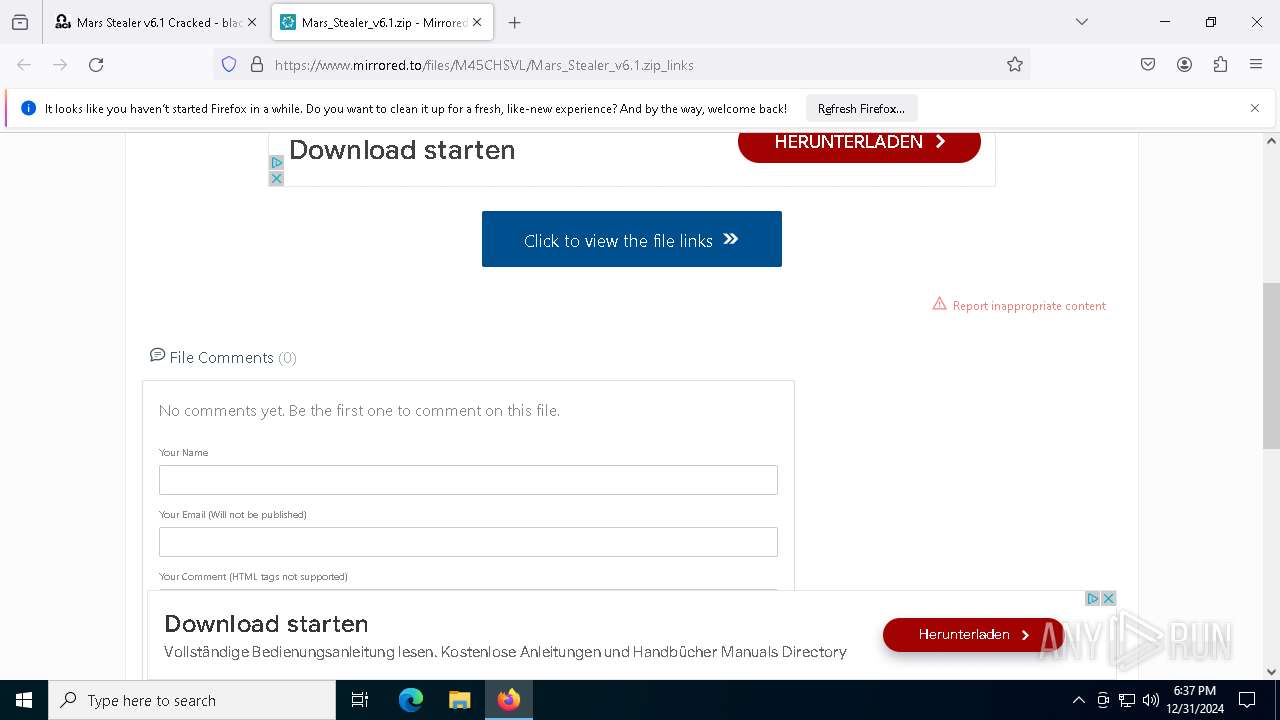Open AdChoices icon on bottom ad
1280x720 pixels.
coord(1093,599)
